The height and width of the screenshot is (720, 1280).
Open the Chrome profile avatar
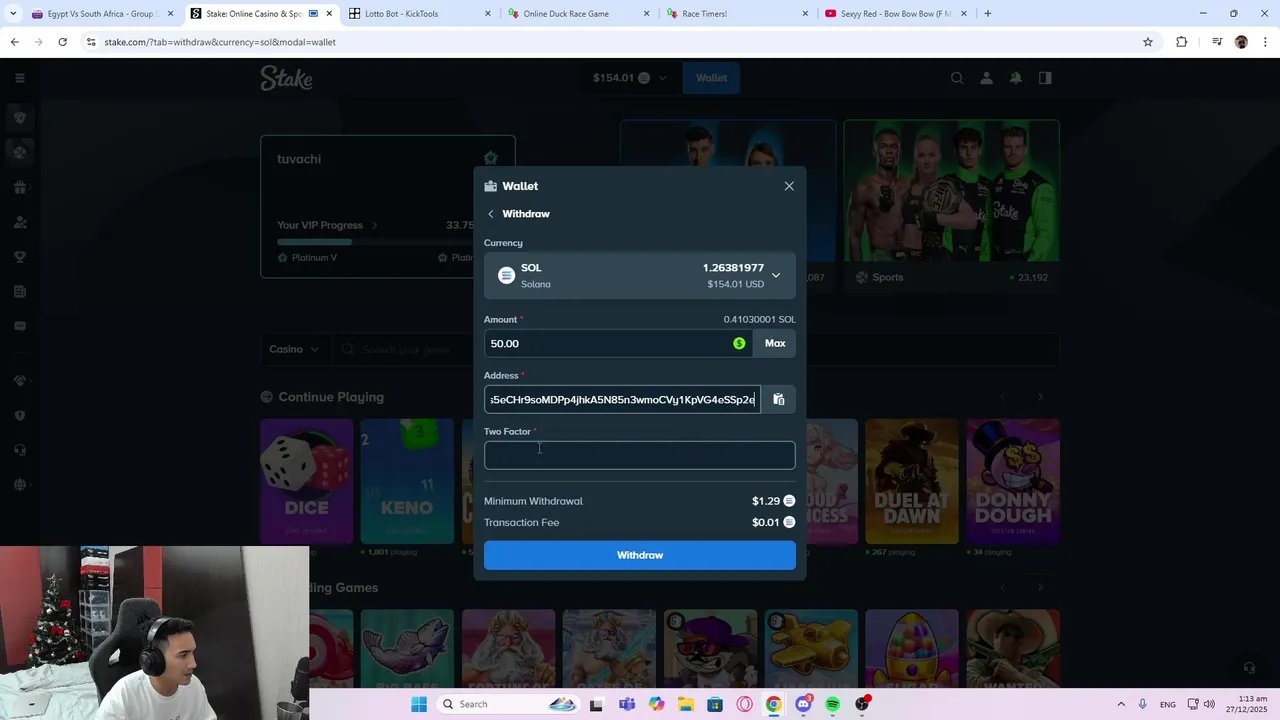1242,42
